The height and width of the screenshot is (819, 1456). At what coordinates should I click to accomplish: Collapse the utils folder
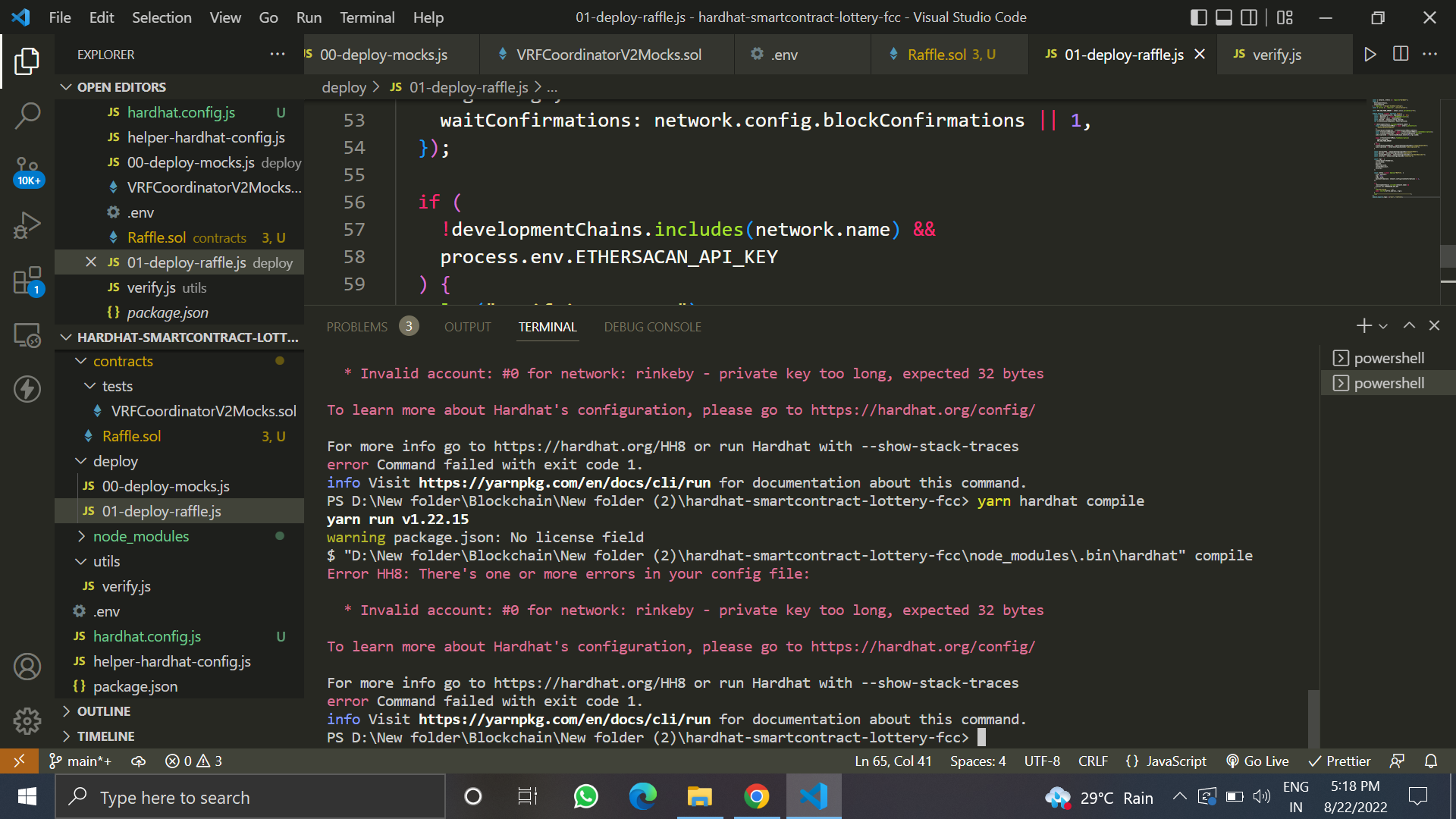pos(179,561)
